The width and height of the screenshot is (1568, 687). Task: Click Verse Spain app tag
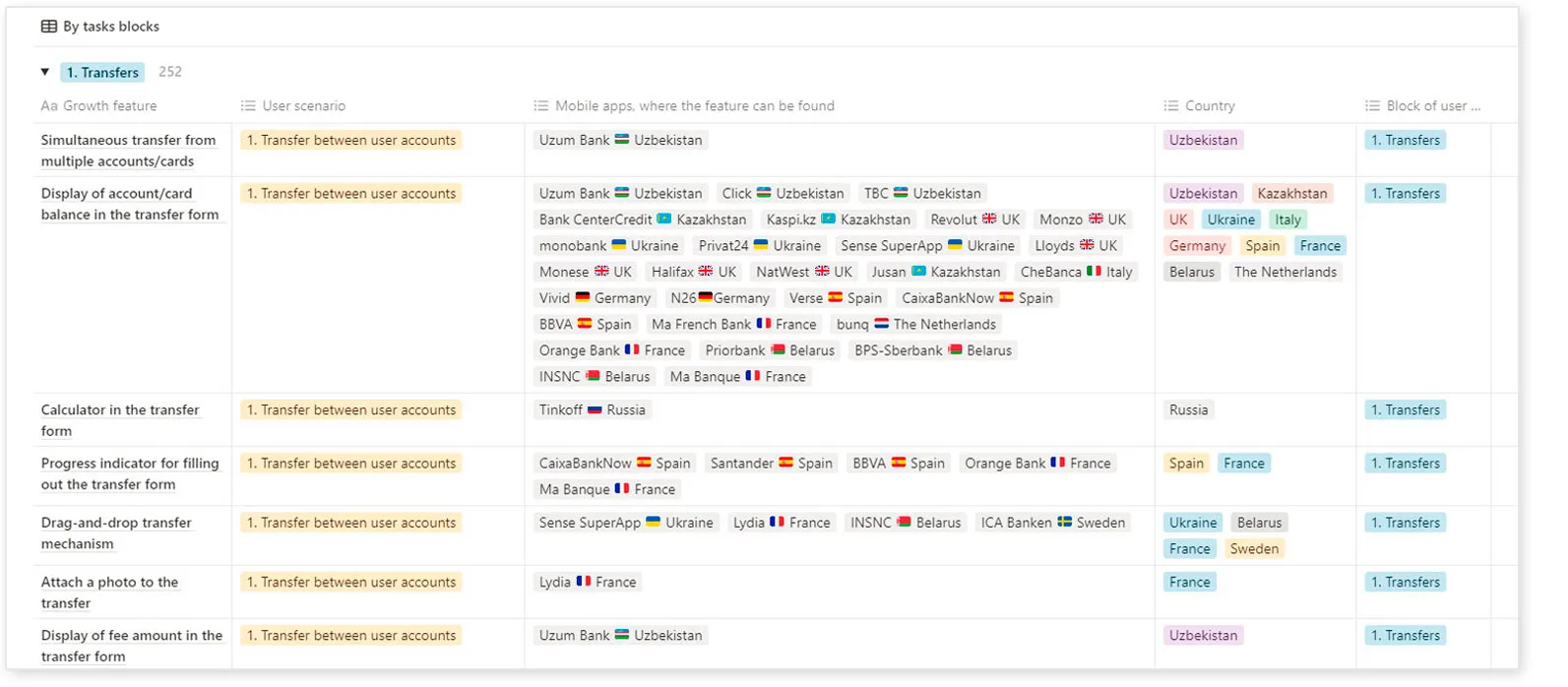point(835,298)
